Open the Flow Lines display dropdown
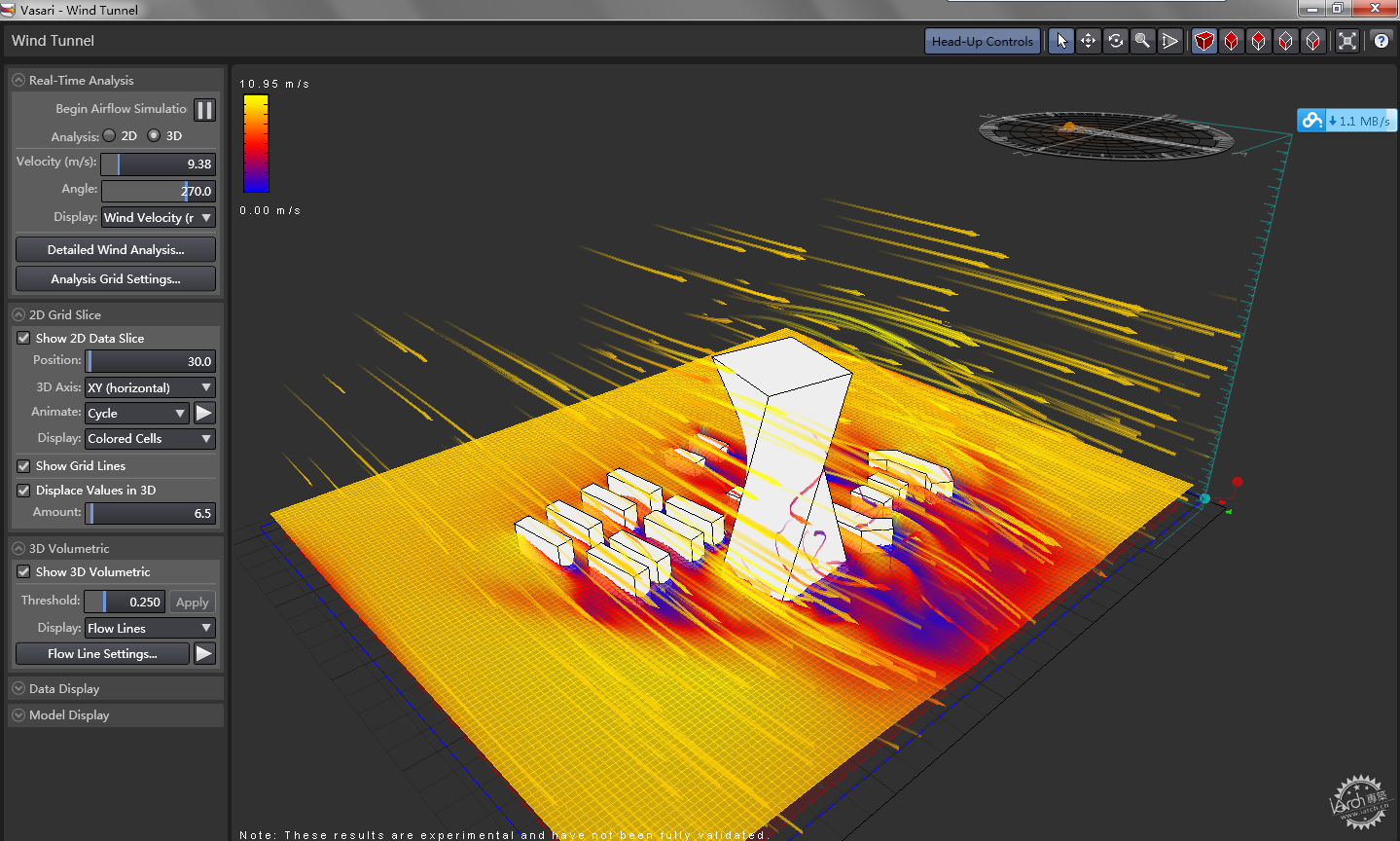Screen dimensions: 1400x841 (150, 628)
